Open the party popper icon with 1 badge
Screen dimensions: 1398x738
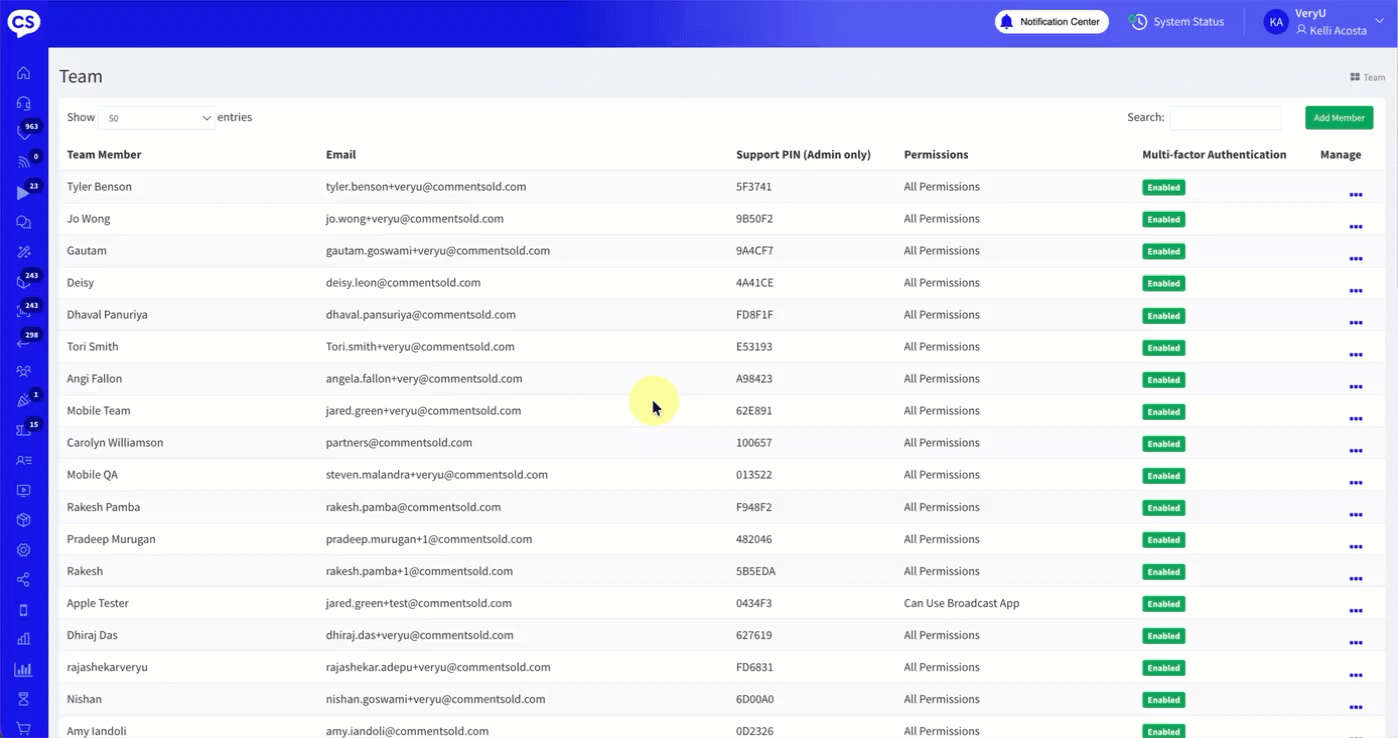23,401
